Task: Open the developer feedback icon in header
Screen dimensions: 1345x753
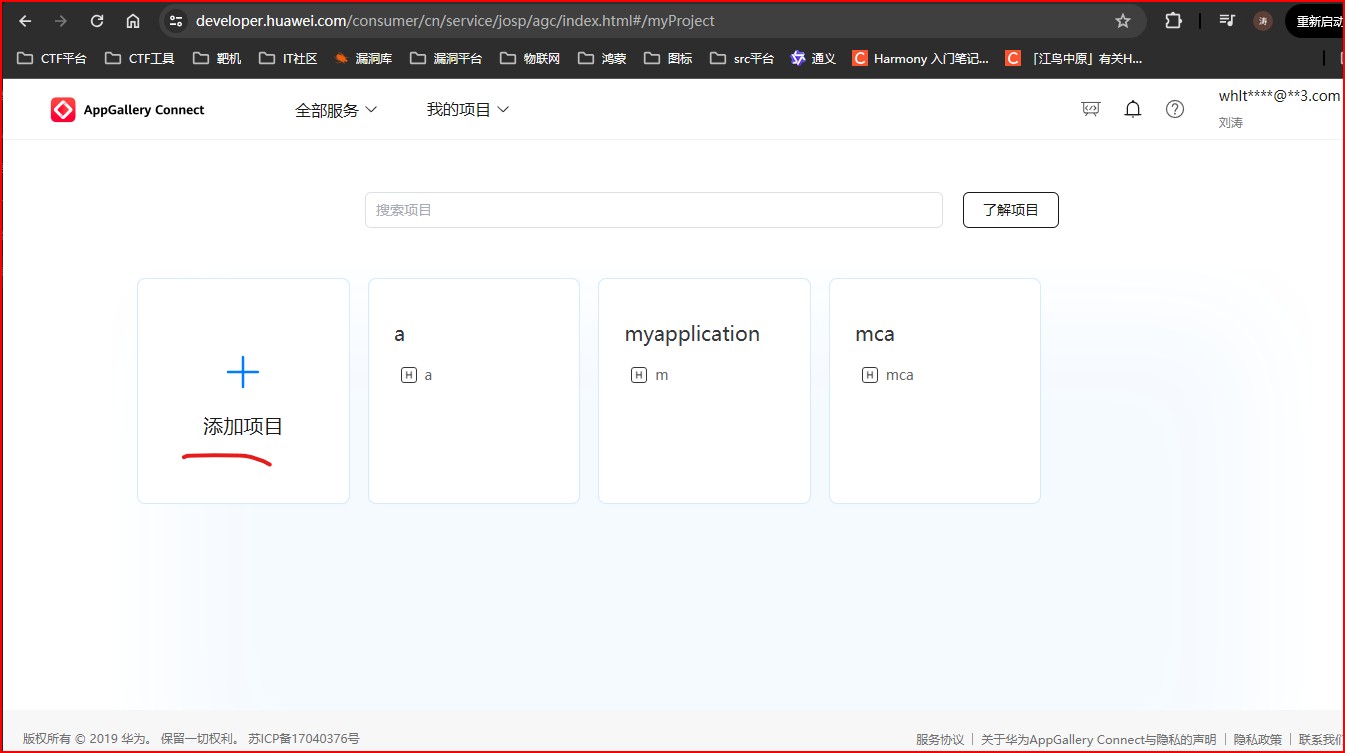Action: pyautogui.click(x=1091, y=109)
